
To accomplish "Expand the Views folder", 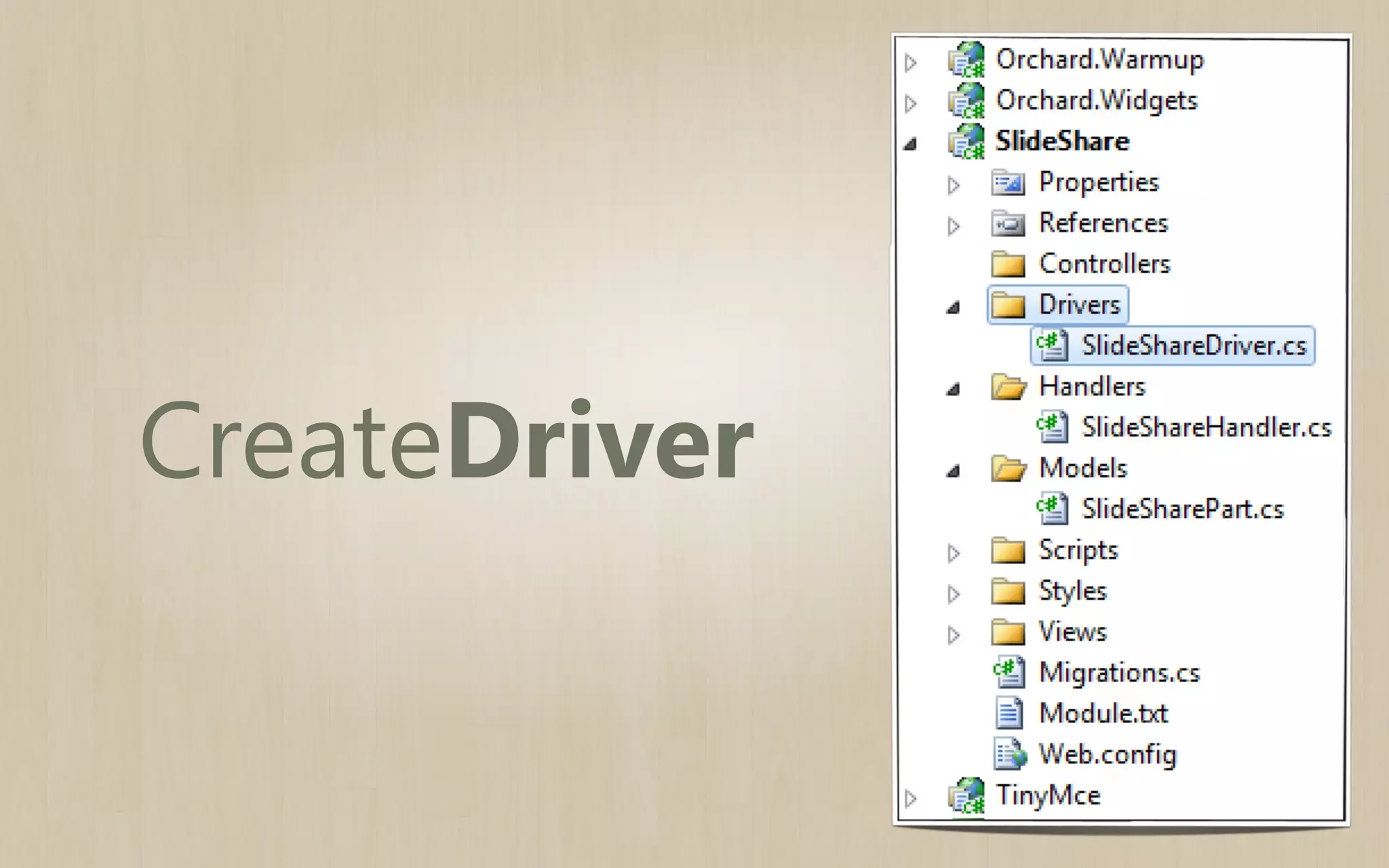I will point(954,635).
